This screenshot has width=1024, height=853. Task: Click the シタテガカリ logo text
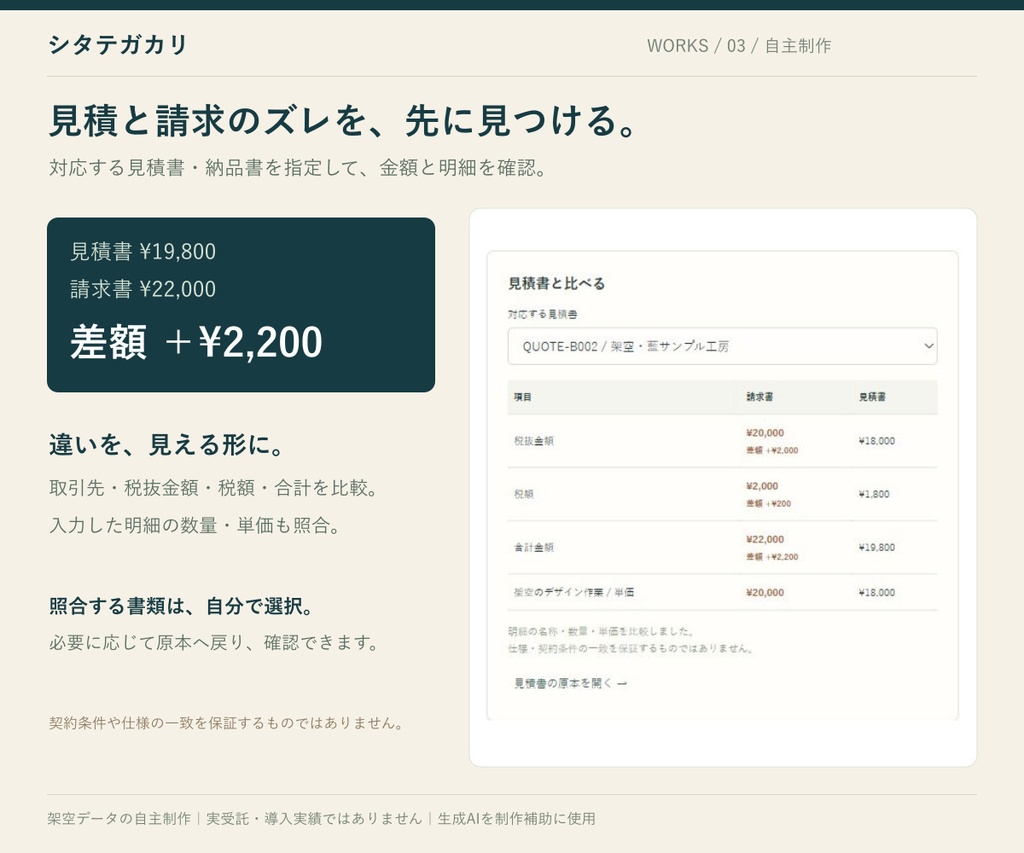pos(118,44)
